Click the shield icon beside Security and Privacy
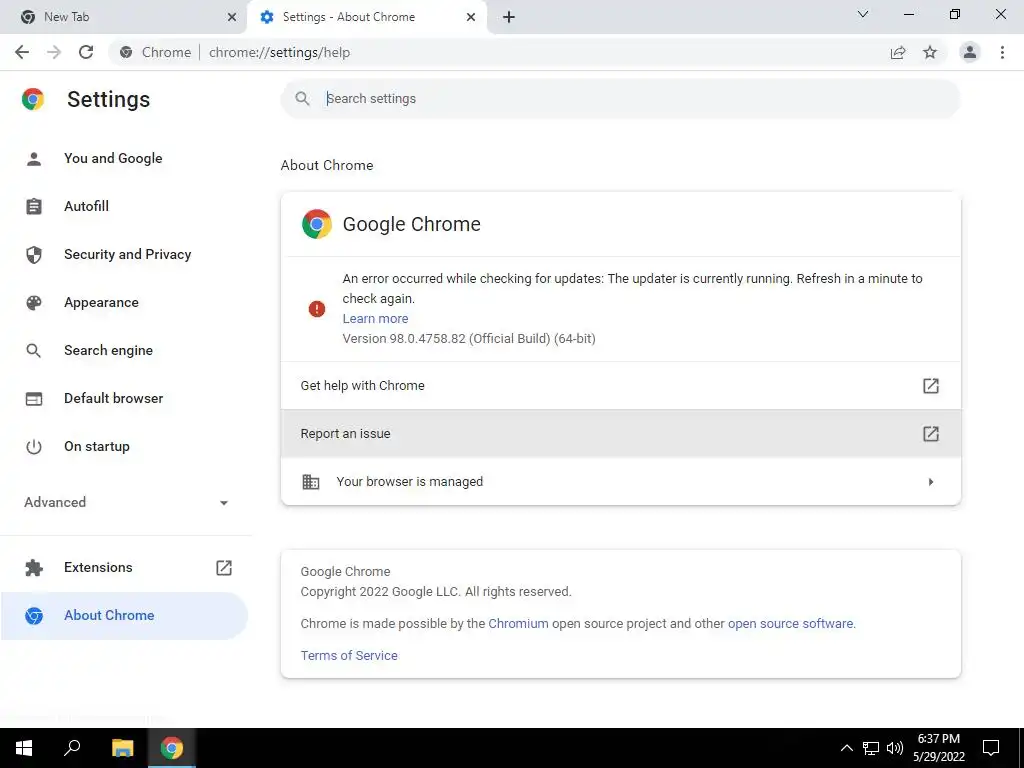 tap(34, 255)
